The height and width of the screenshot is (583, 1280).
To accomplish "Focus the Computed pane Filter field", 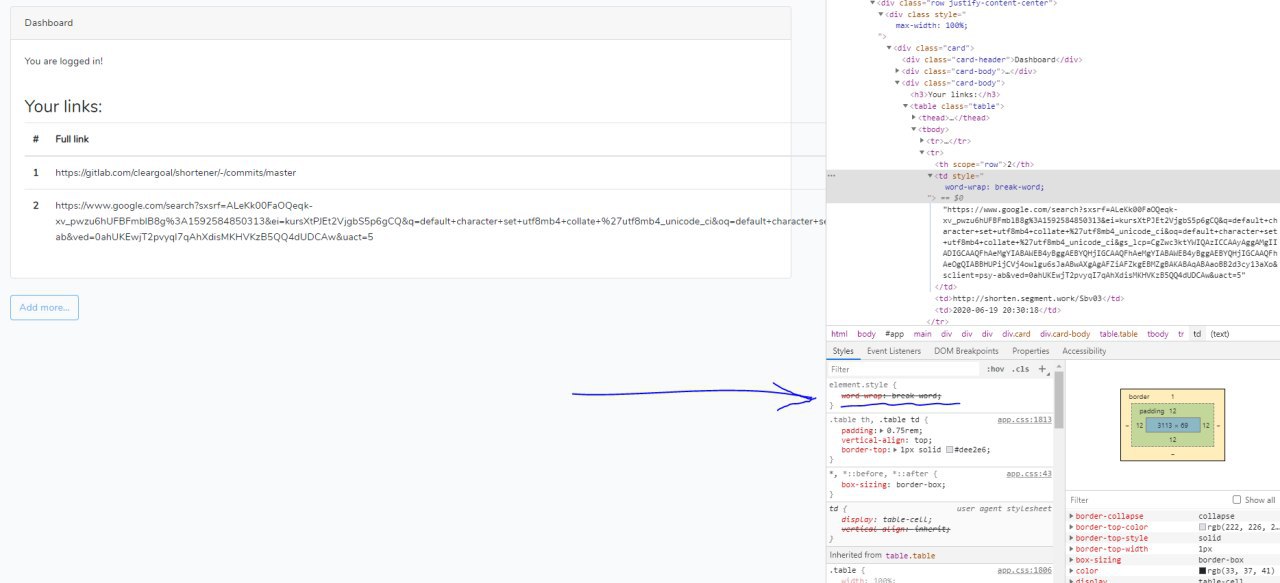I will [1145, 500].
